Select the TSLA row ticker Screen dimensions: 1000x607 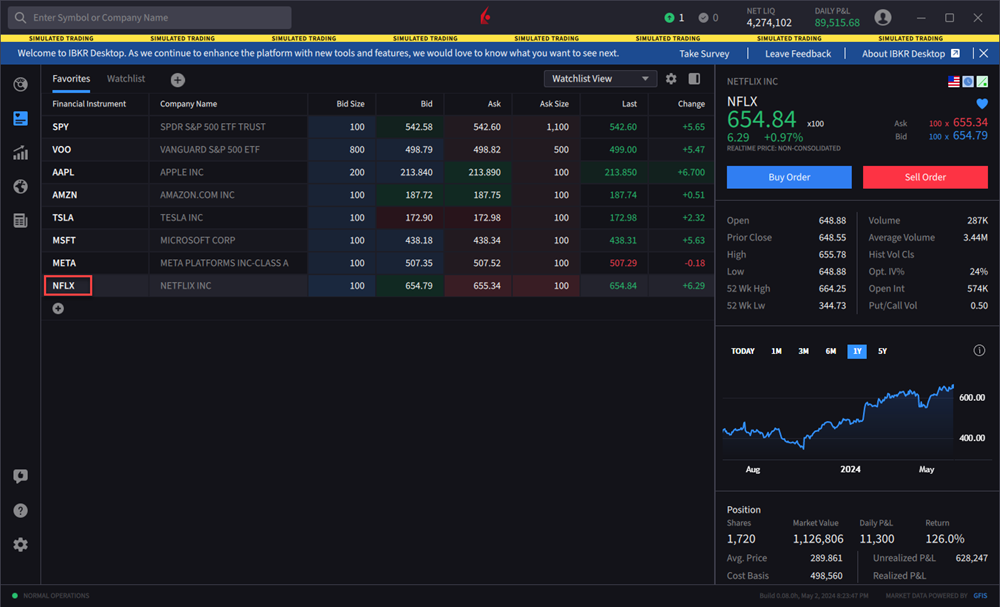pos(62,217)
